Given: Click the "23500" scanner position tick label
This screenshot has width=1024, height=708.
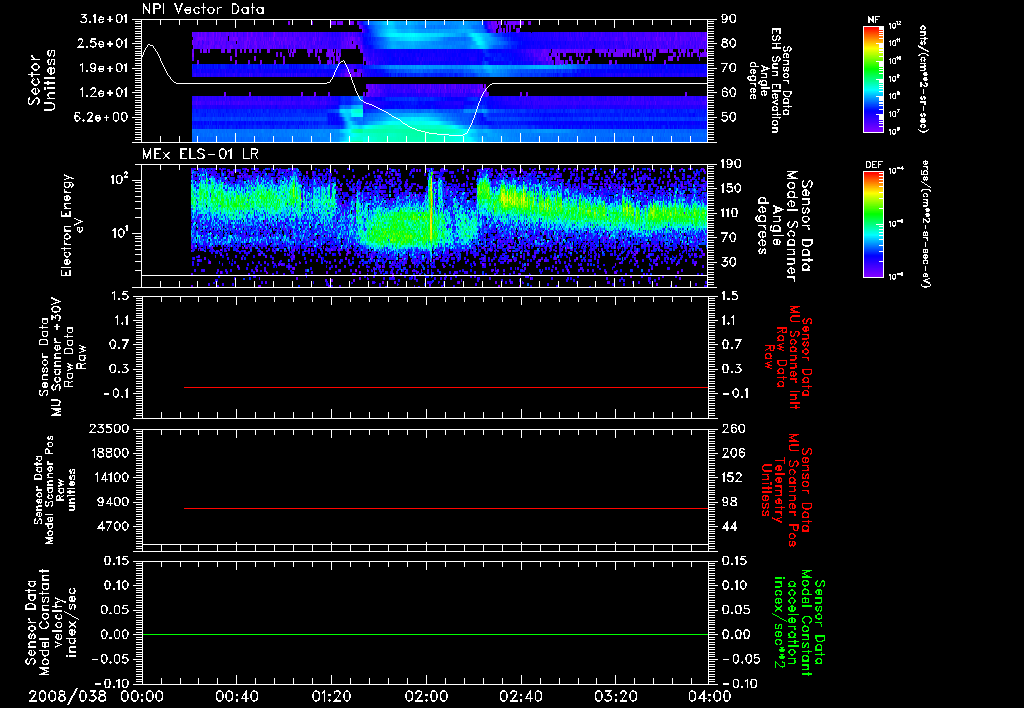Looking at the screenshot, I should pos(110,429).
